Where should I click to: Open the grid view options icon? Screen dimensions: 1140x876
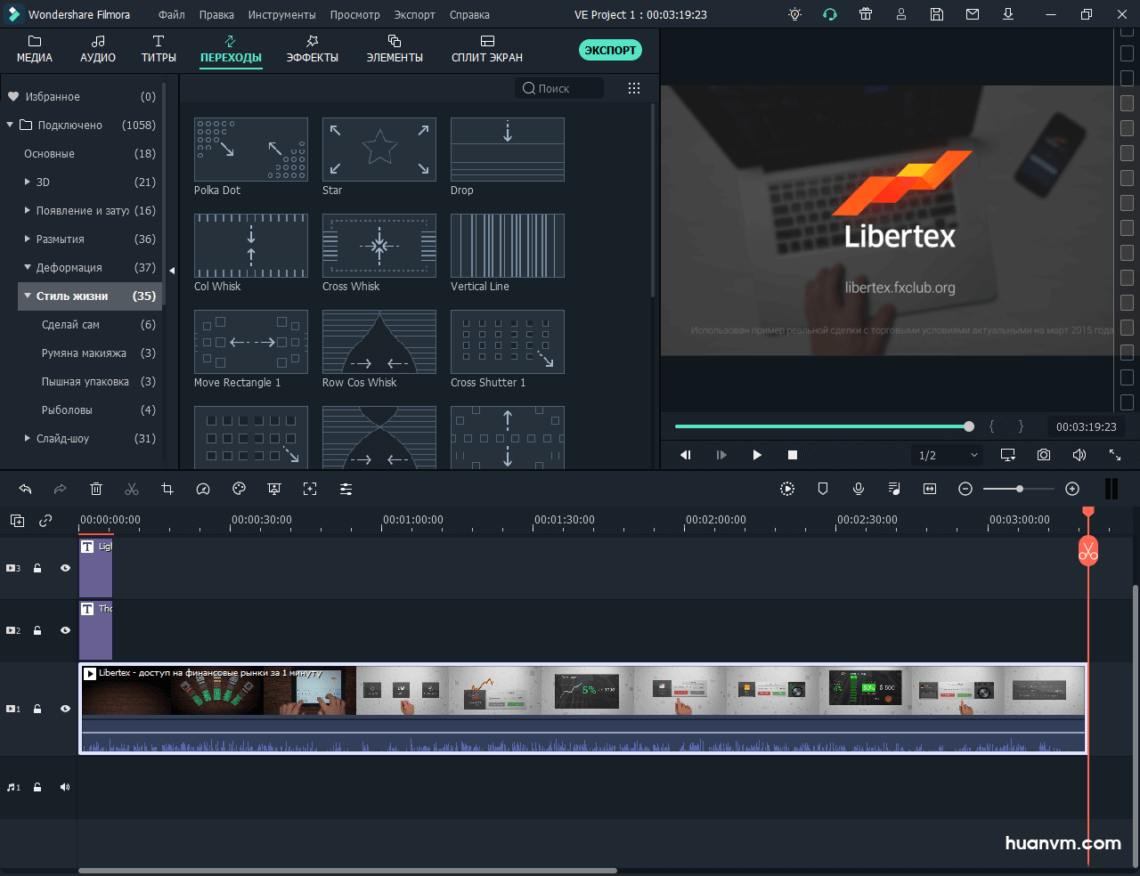point(634,88)
